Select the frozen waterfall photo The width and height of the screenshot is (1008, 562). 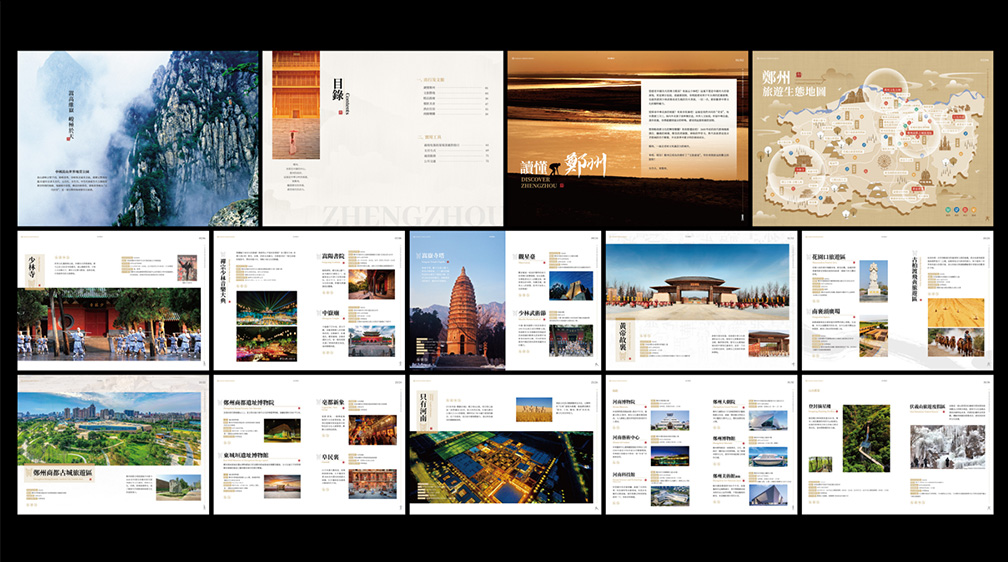click(x=948, y=447)
